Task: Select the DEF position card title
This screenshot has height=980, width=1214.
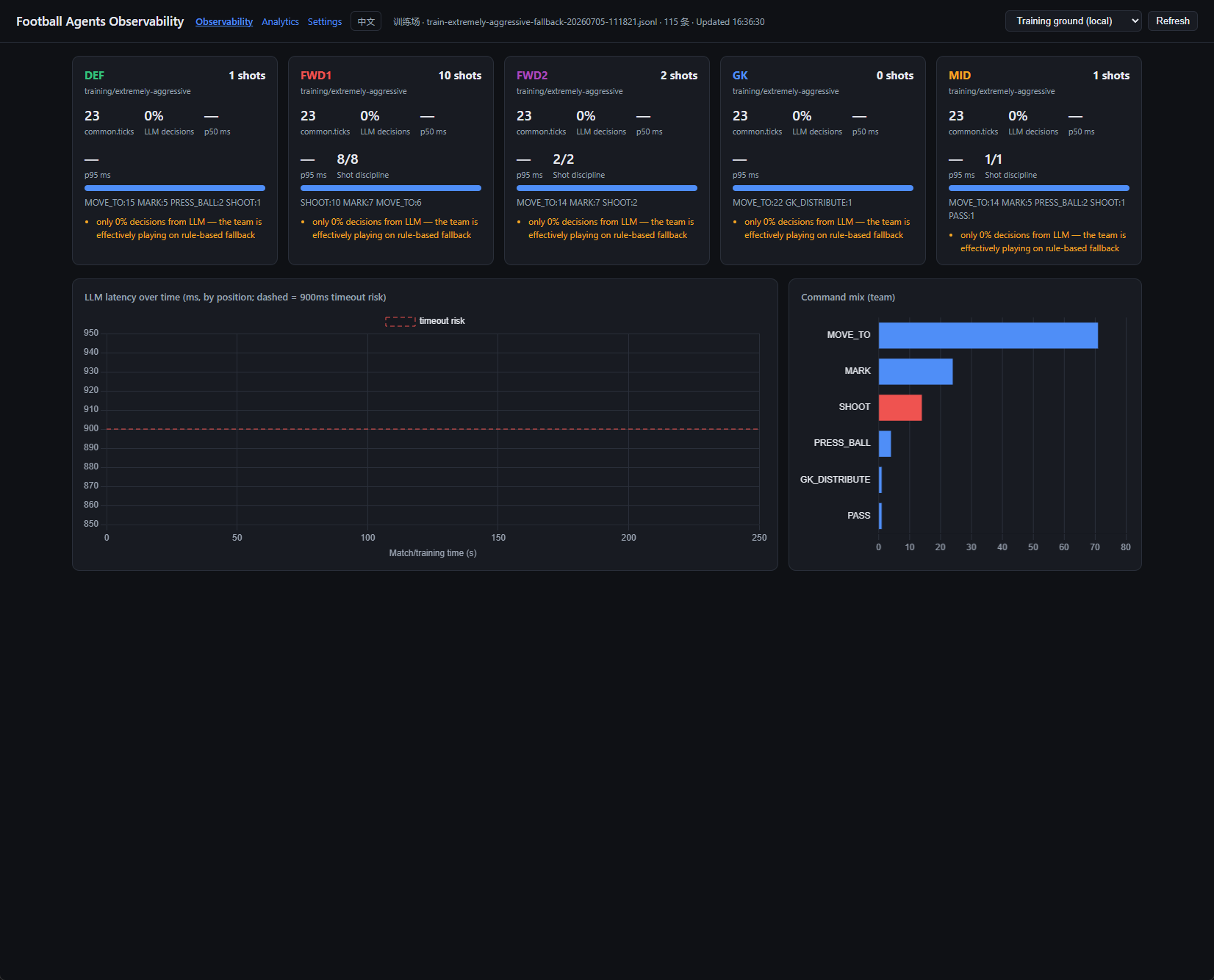Action: (x=94, y=76)
